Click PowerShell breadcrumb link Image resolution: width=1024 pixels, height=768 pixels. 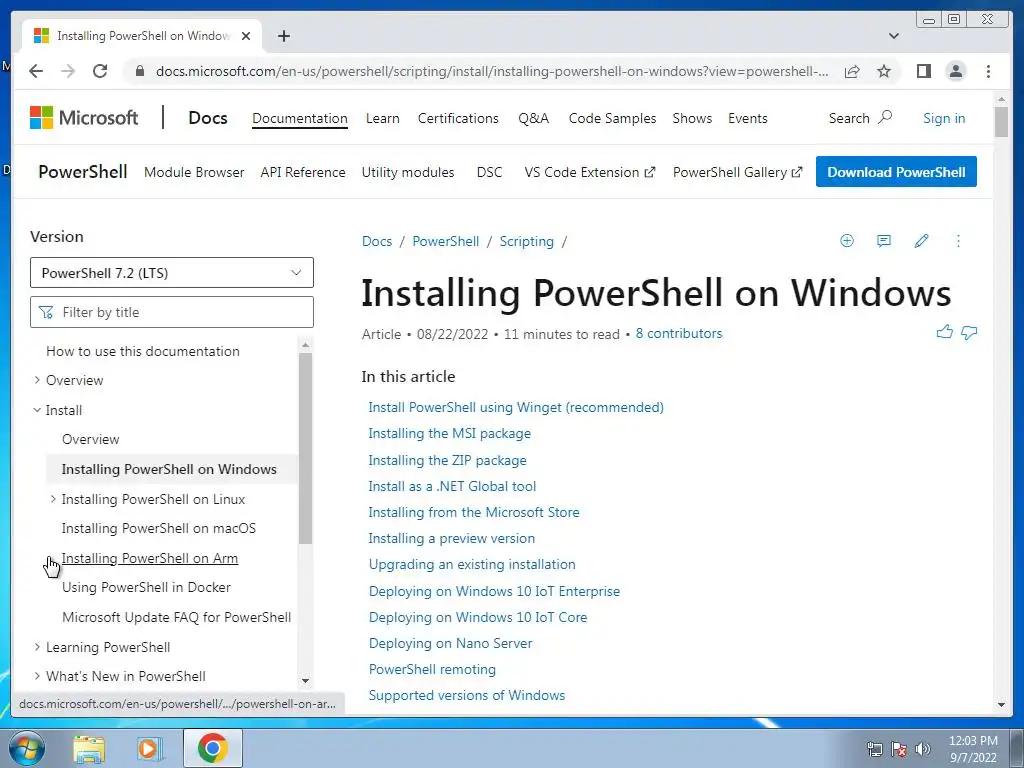tap(445, 242)
